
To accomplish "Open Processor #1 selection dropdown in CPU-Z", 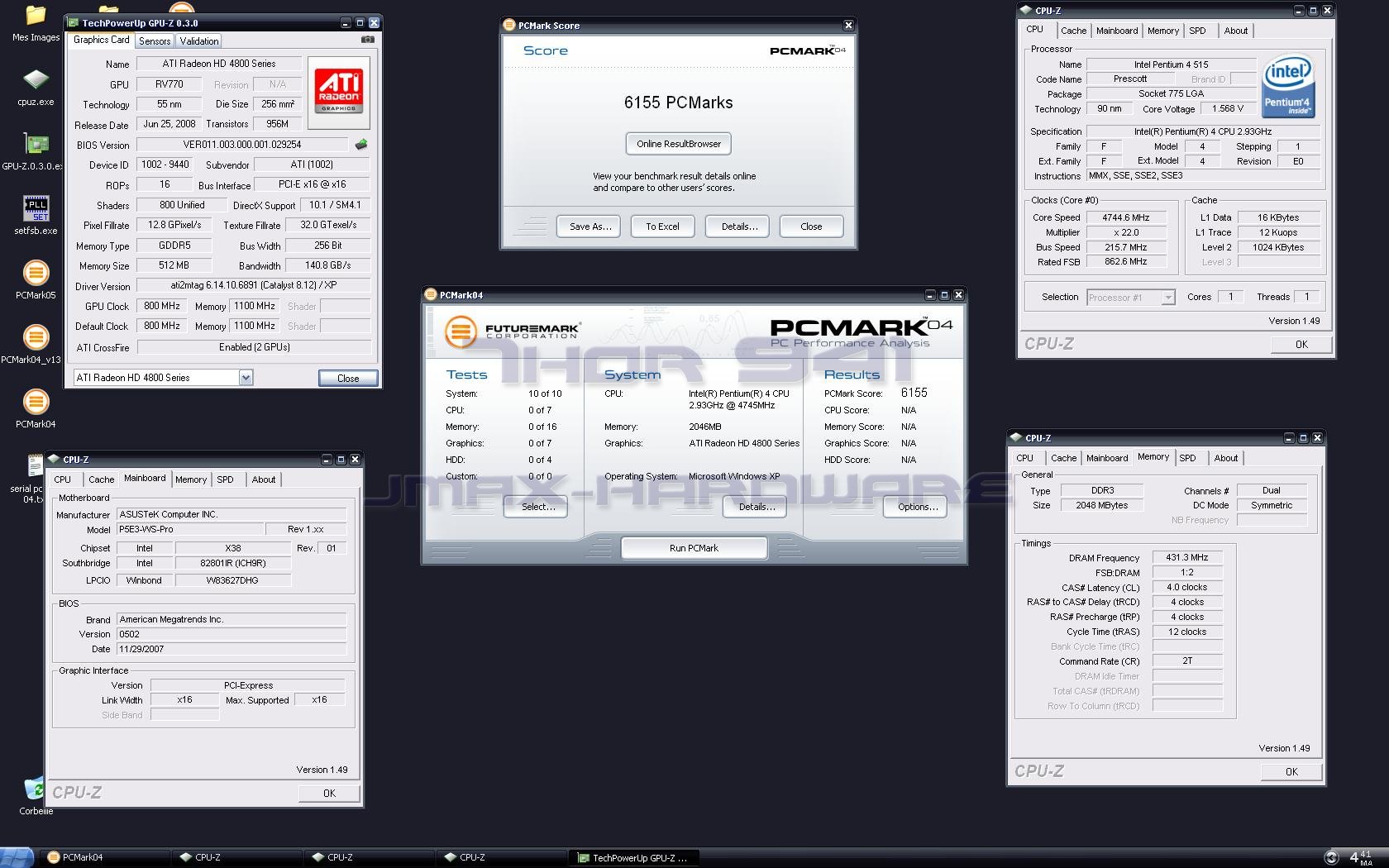I will pos(1168,298).
